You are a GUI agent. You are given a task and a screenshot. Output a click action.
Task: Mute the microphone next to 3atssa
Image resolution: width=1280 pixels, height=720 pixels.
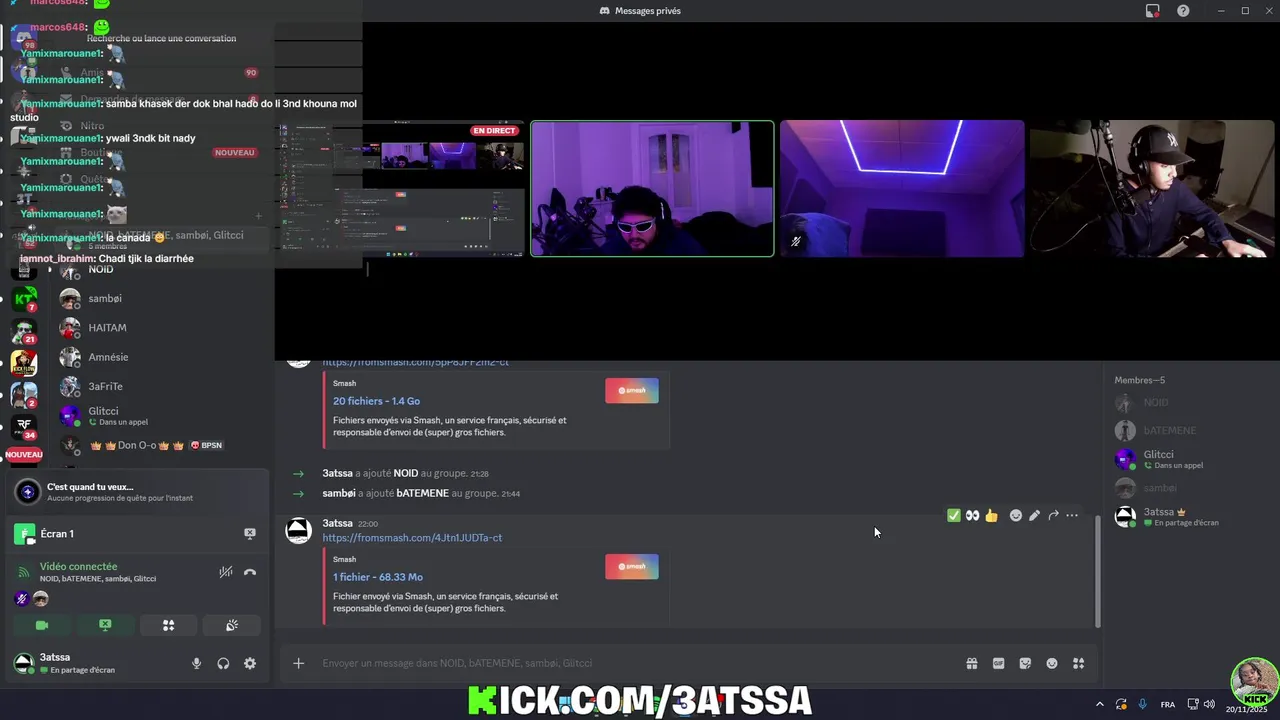coord(196,663)
